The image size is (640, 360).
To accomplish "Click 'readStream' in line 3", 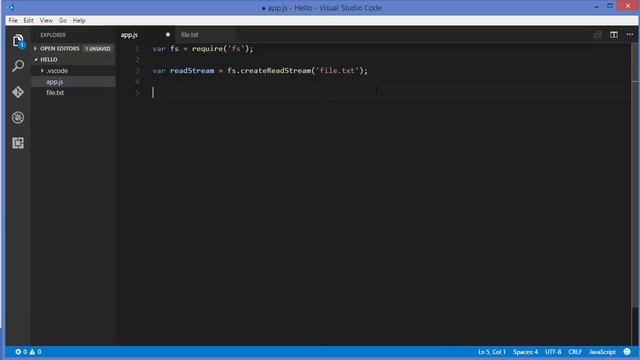I will (x=192, y=71).
